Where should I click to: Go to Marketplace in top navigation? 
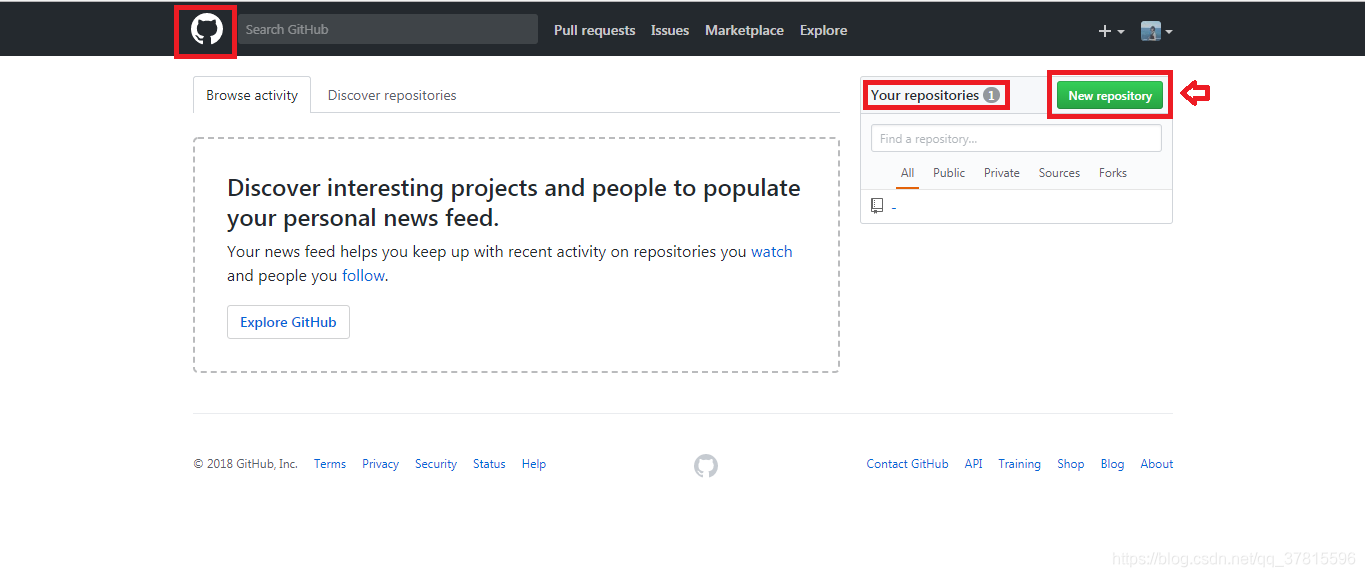tap(744, 30)
